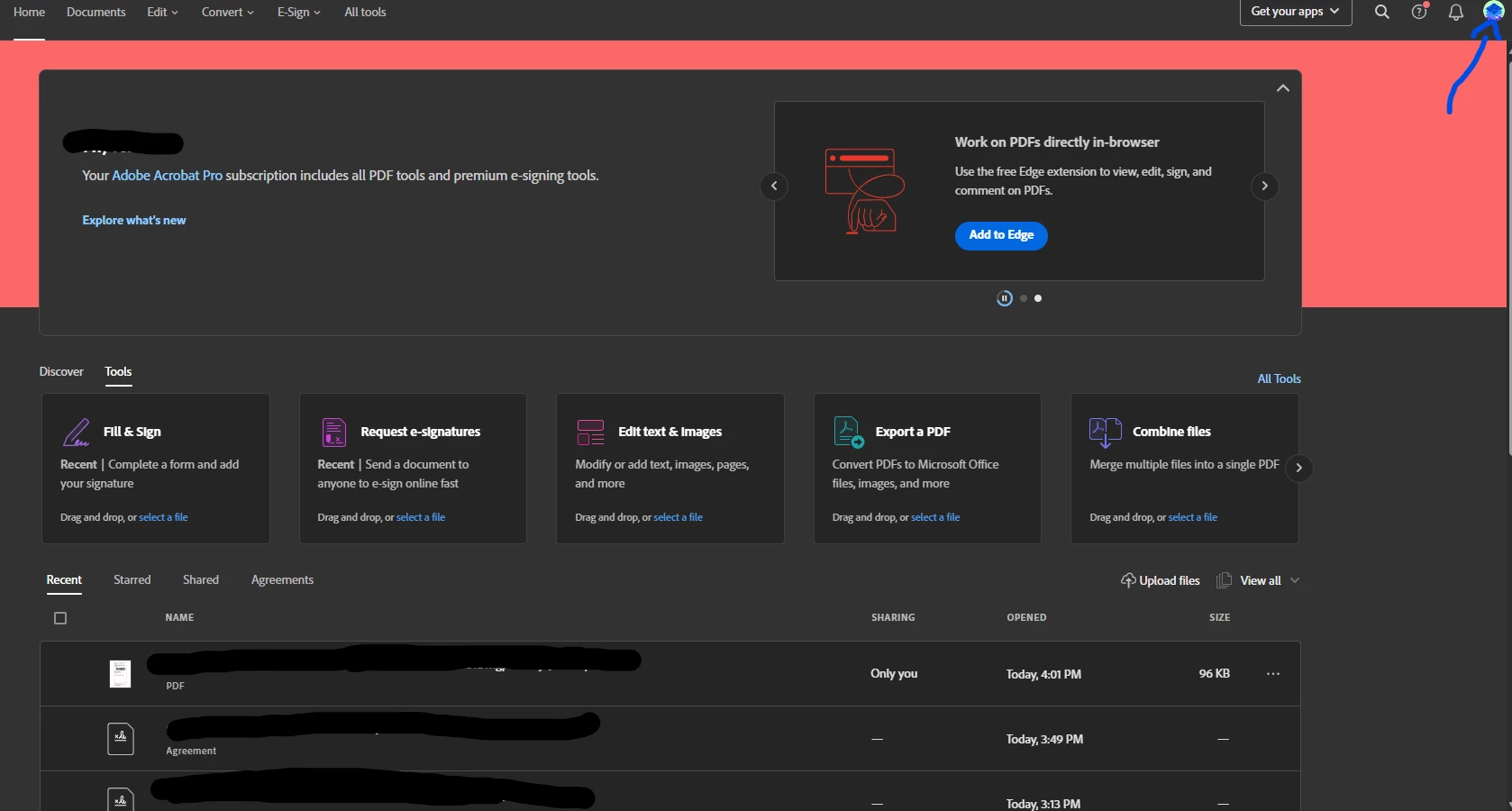Screen dimensions: 1512x811
Task: Expand the Convert menu
Action: coord(228,13)
